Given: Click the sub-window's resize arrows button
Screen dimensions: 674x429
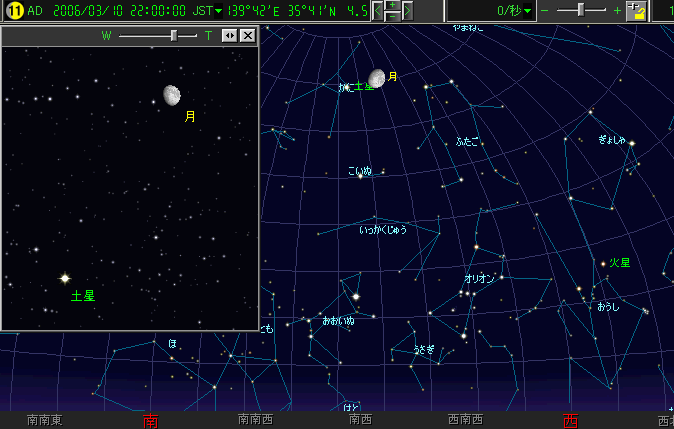Looking at the screenshot, I should (x=229, y=36).
